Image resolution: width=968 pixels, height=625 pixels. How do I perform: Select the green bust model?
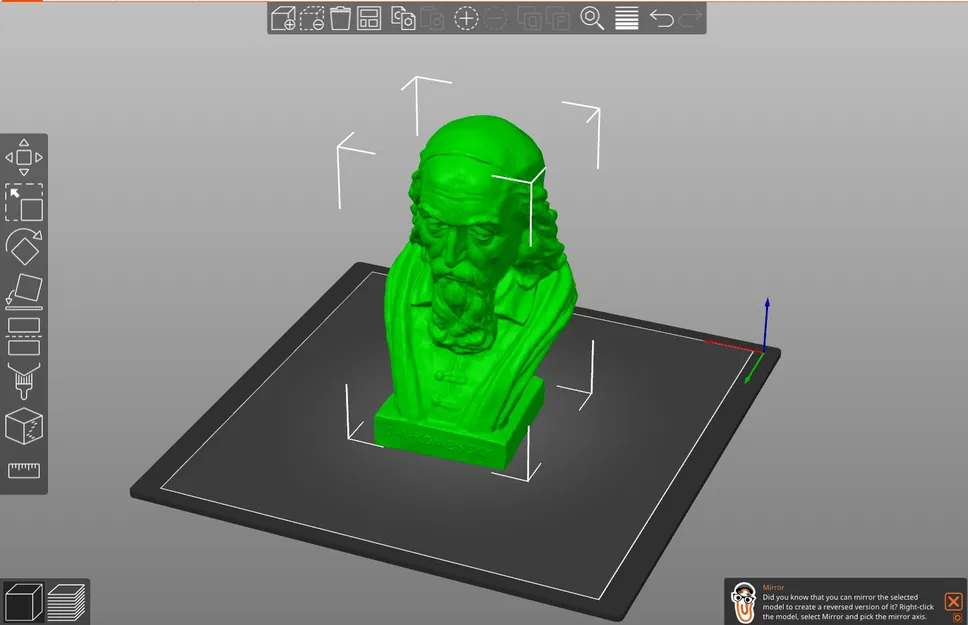pyautogui.click(x=475, y=290)
